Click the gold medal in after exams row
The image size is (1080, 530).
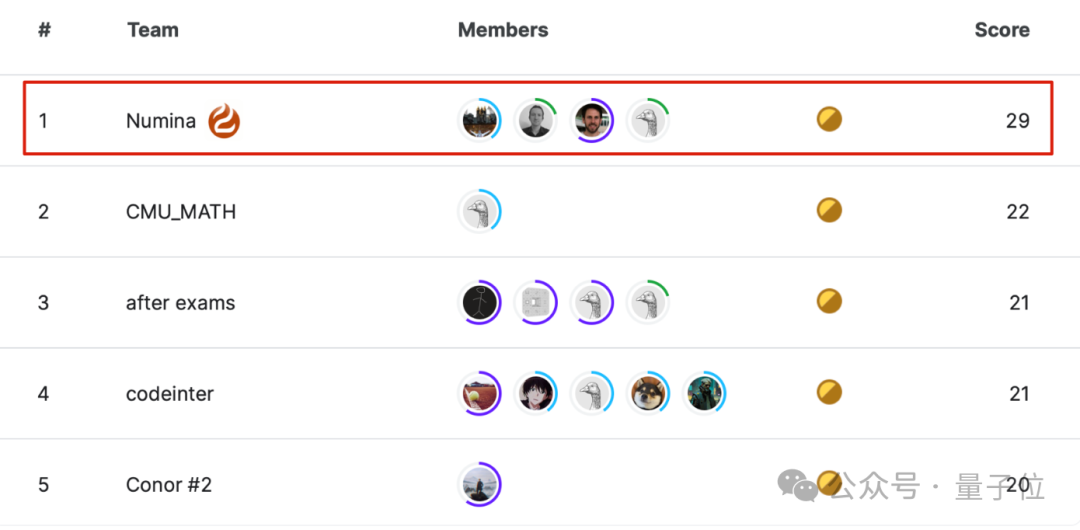pos(829,301)
